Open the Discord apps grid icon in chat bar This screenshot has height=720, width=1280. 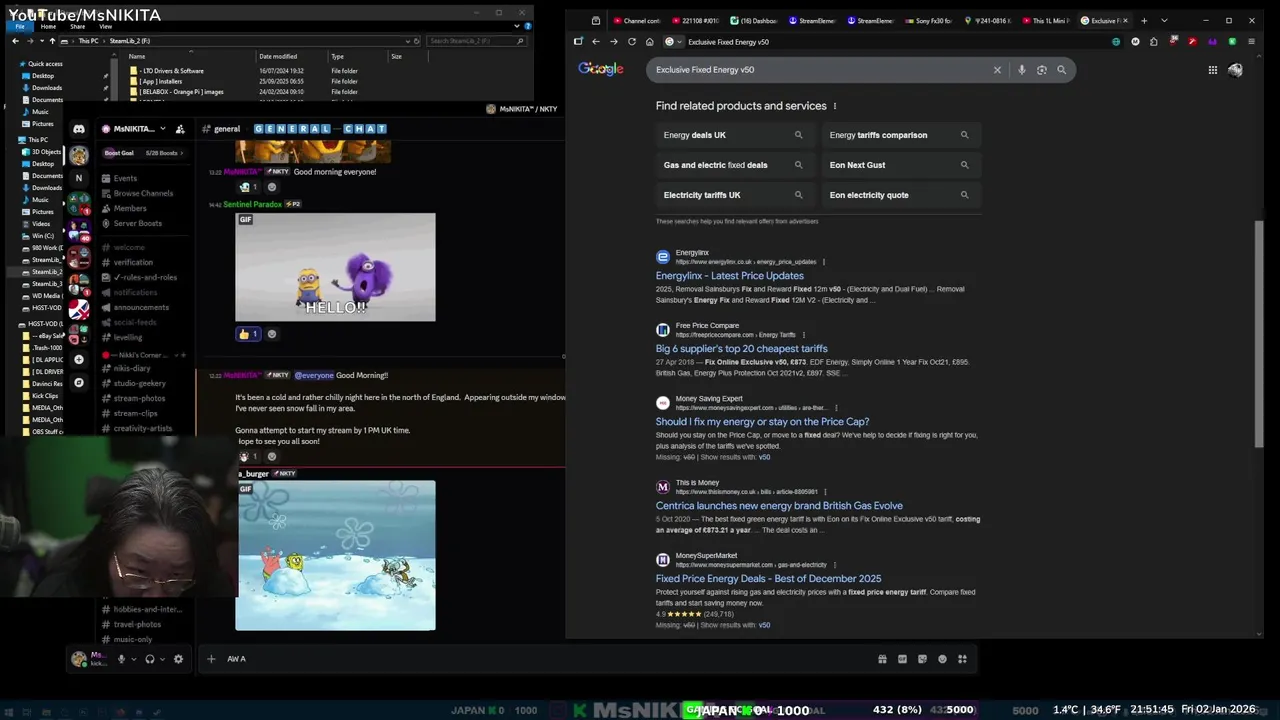coord(962,659)
